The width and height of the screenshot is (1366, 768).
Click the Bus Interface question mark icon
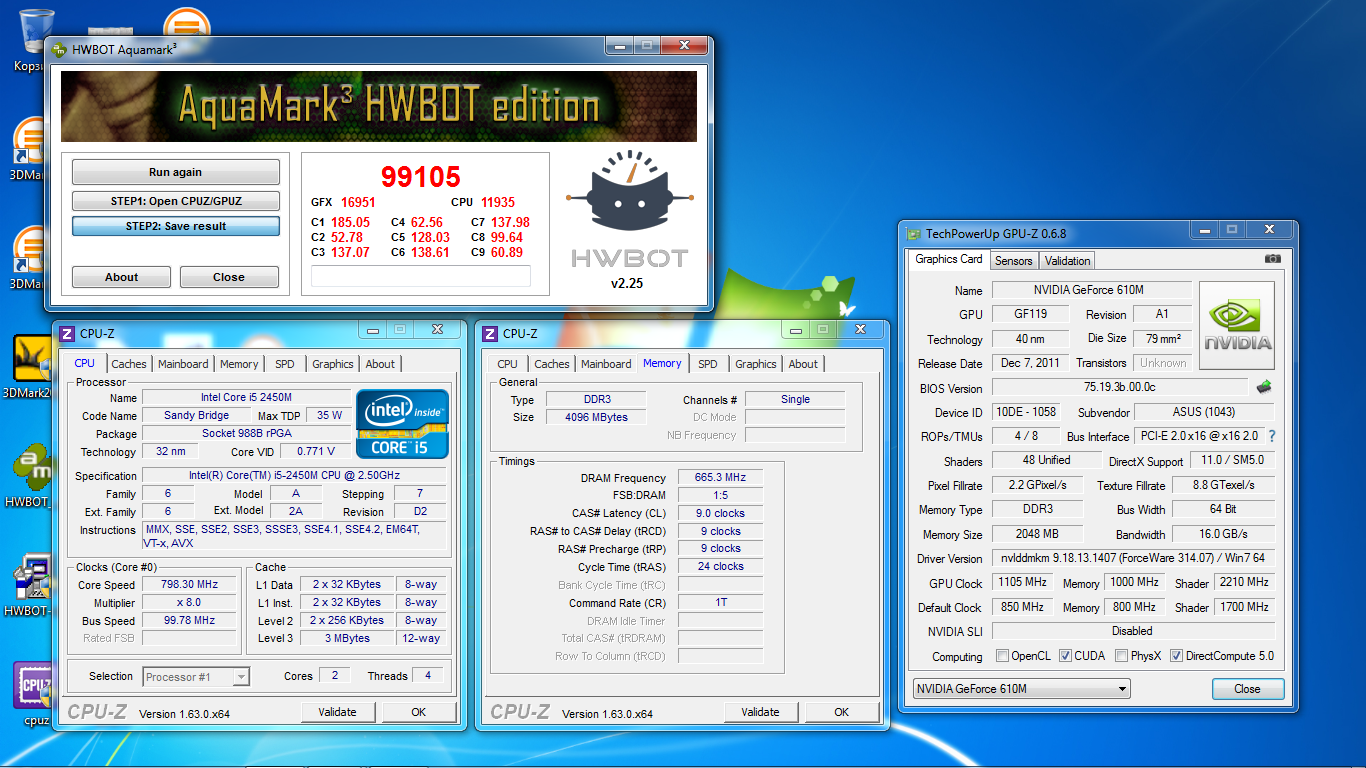[x=1272, y=437]
